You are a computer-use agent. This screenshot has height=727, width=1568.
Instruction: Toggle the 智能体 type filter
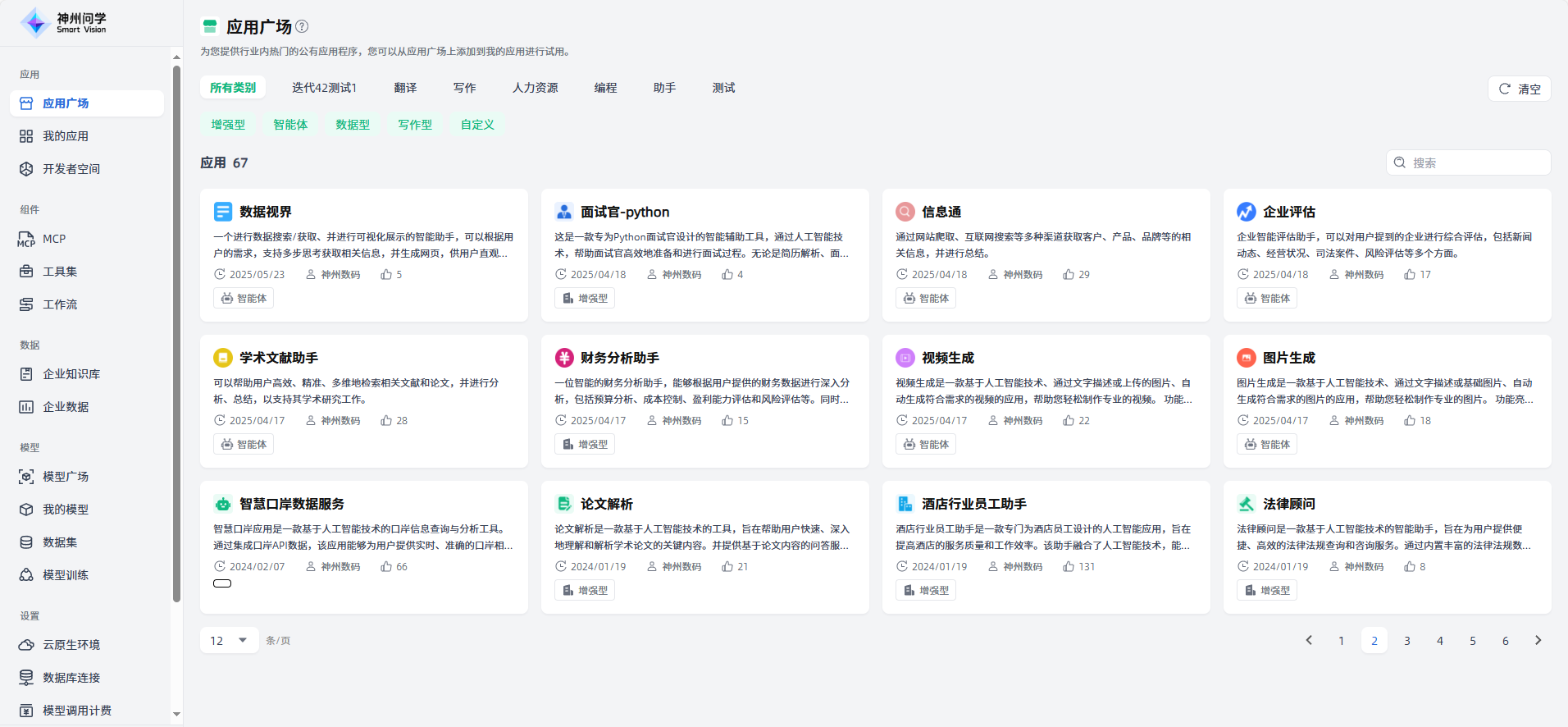(290, 125)
